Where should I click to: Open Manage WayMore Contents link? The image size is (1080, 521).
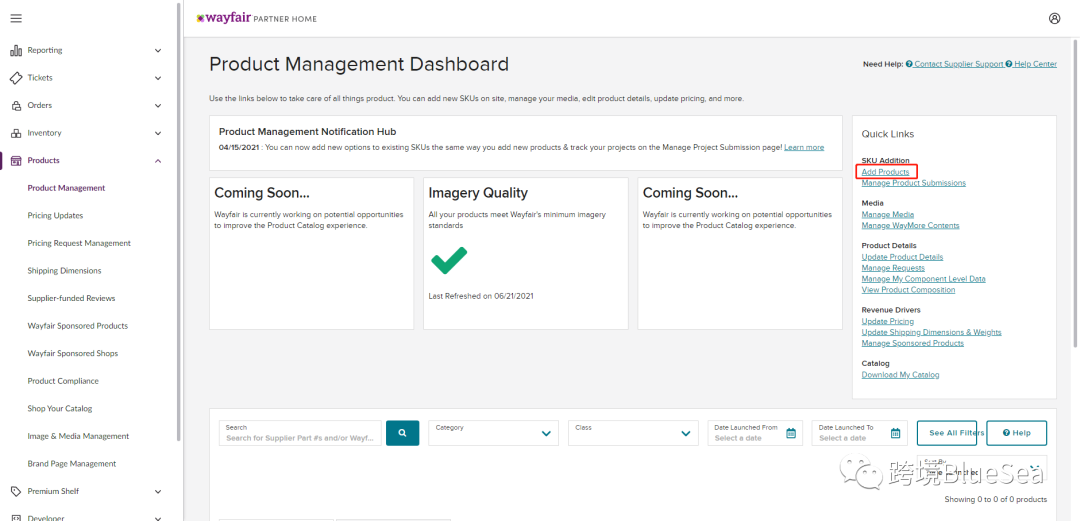(910, 225)
